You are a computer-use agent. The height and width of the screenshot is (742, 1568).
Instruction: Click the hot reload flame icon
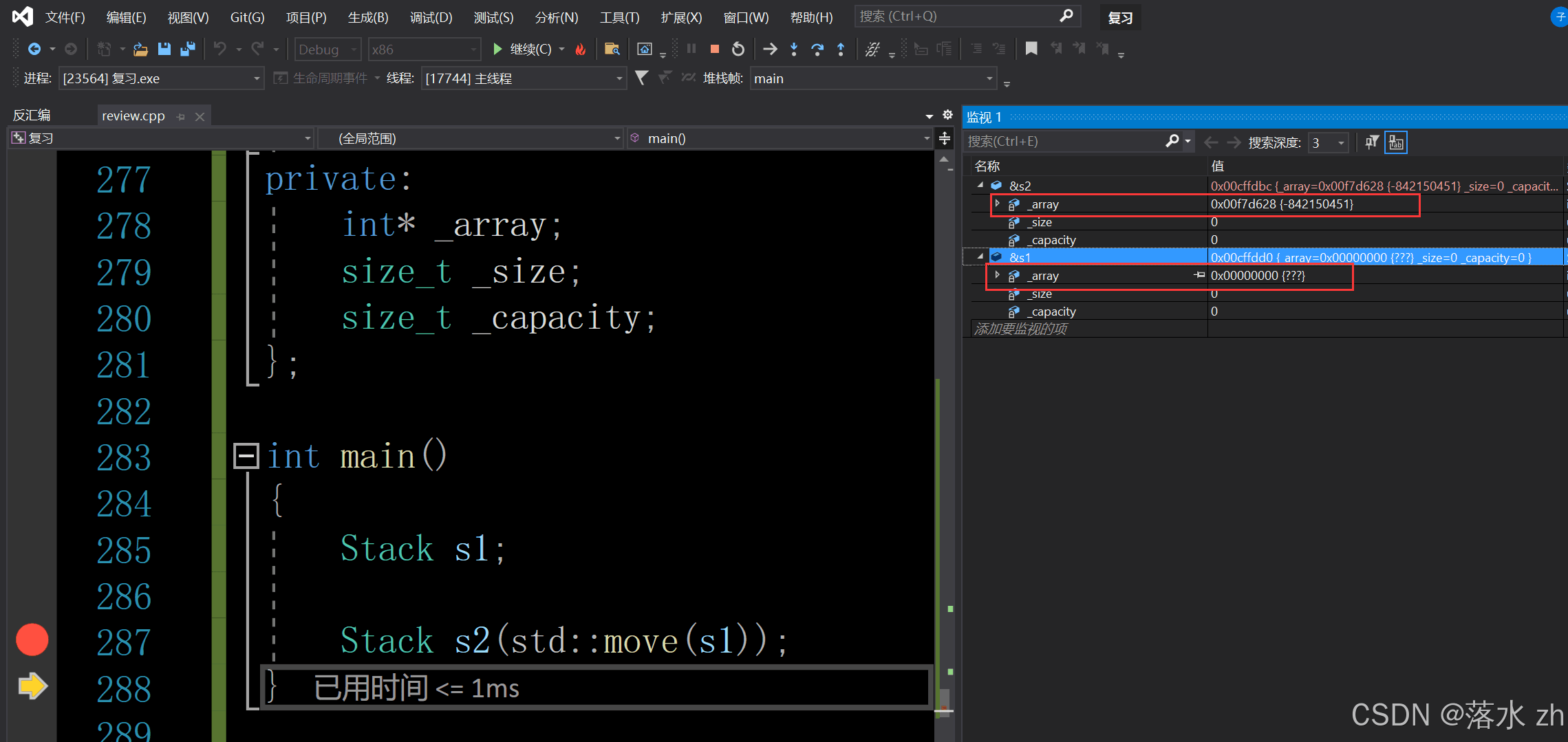(x=581, y=49)
